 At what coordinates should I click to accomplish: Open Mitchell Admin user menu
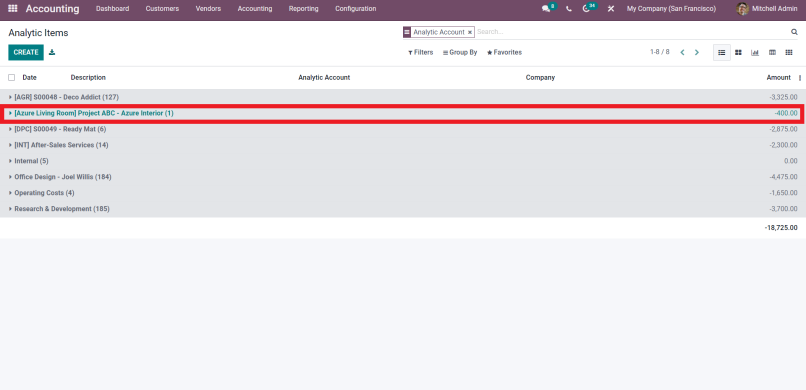click(767, 9)
